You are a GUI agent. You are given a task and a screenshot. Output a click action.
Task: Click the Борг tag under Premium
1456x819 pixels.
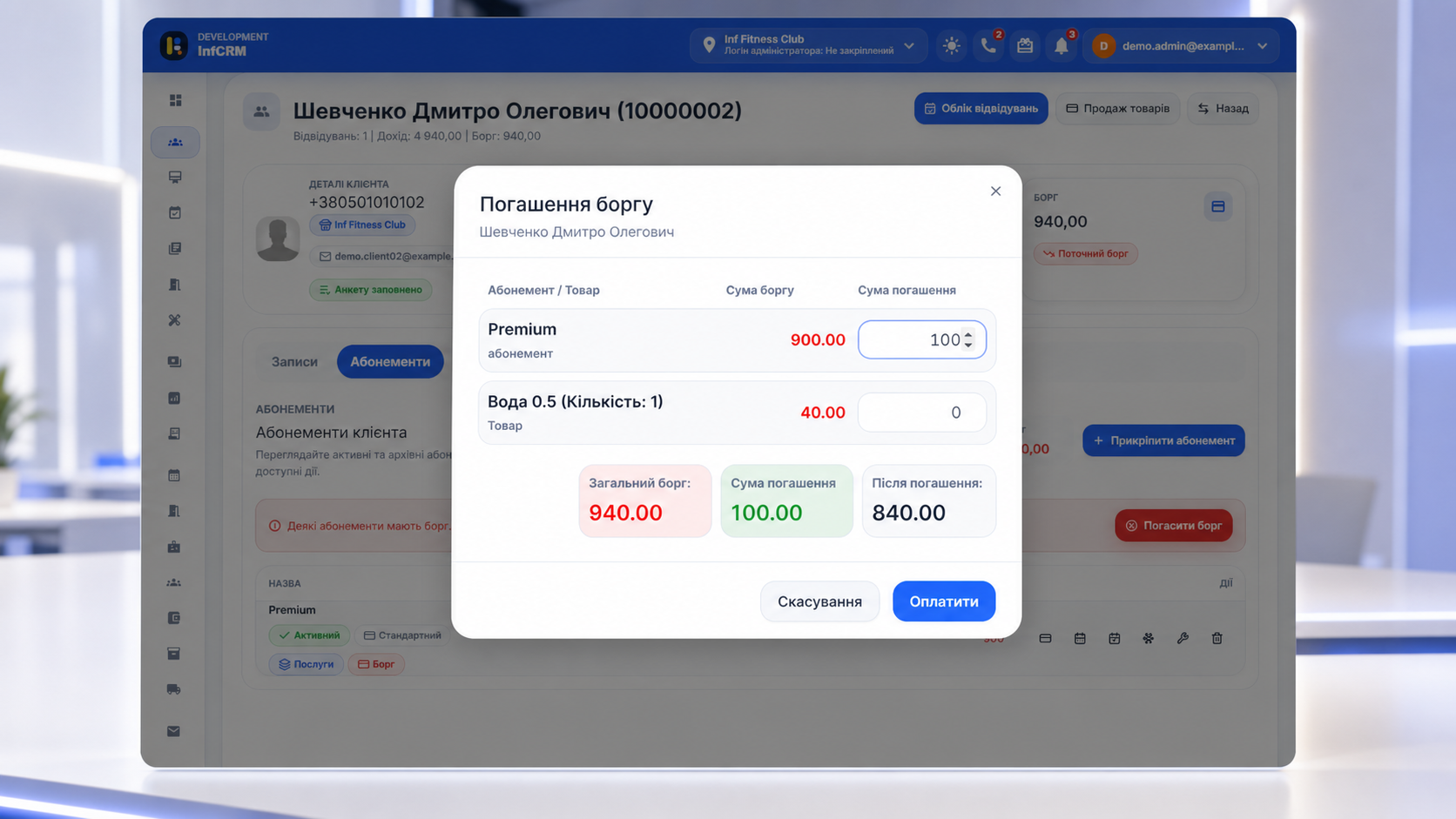(x=376, y=664)
